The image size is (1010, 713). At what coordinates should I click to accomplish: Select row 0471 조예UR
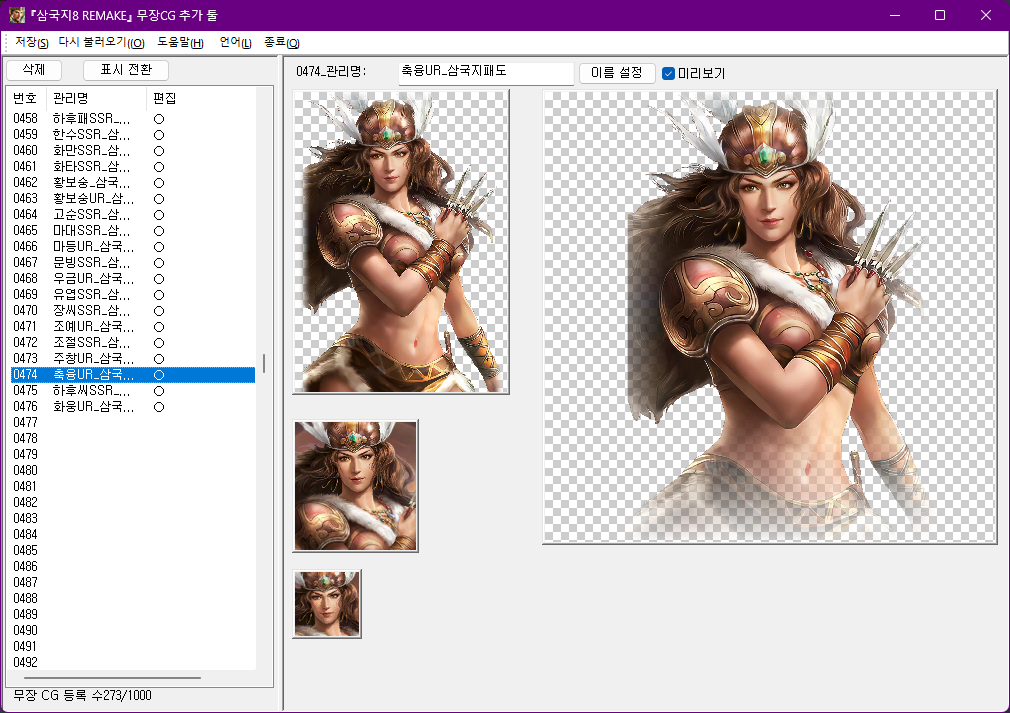point(133,327)
